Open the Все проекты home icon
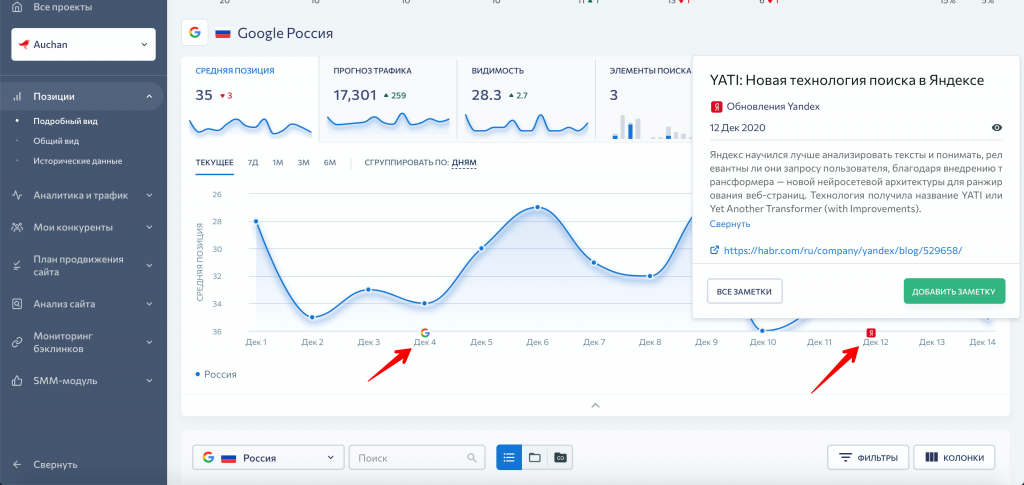 click(18, 7)
